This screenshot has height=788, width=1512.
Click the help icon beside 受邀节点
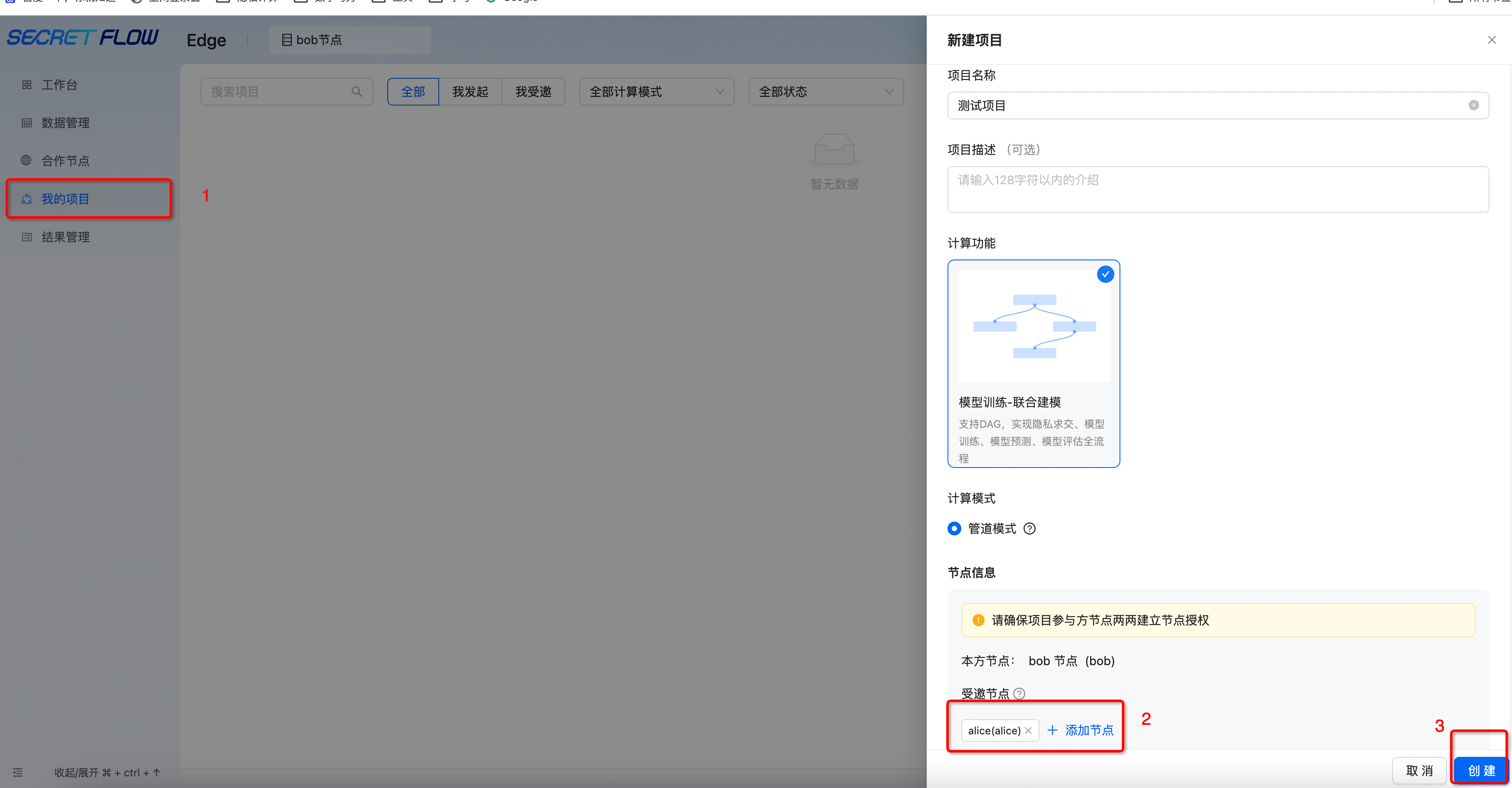click(1020, 693)
